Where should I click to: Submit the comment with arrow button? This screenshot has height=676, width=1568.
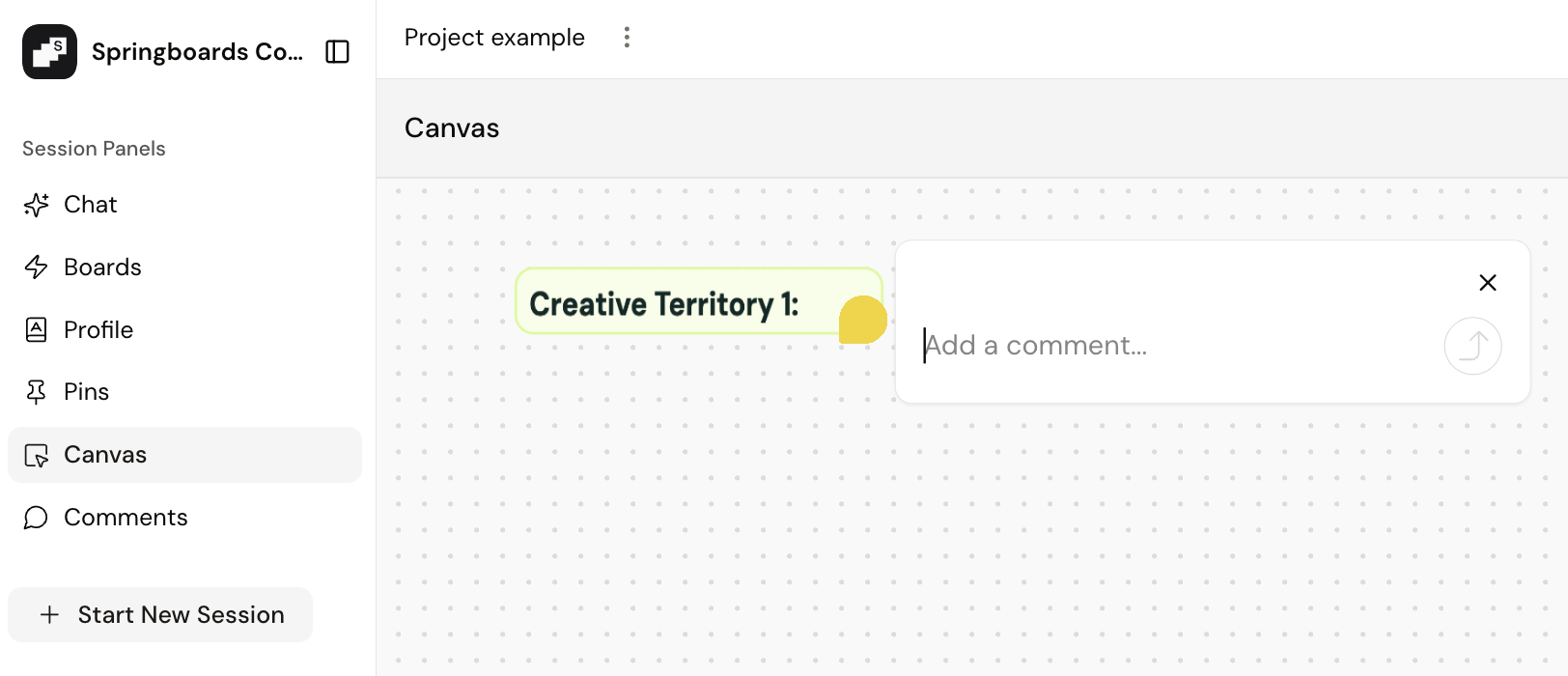(x=1472, y=346)
